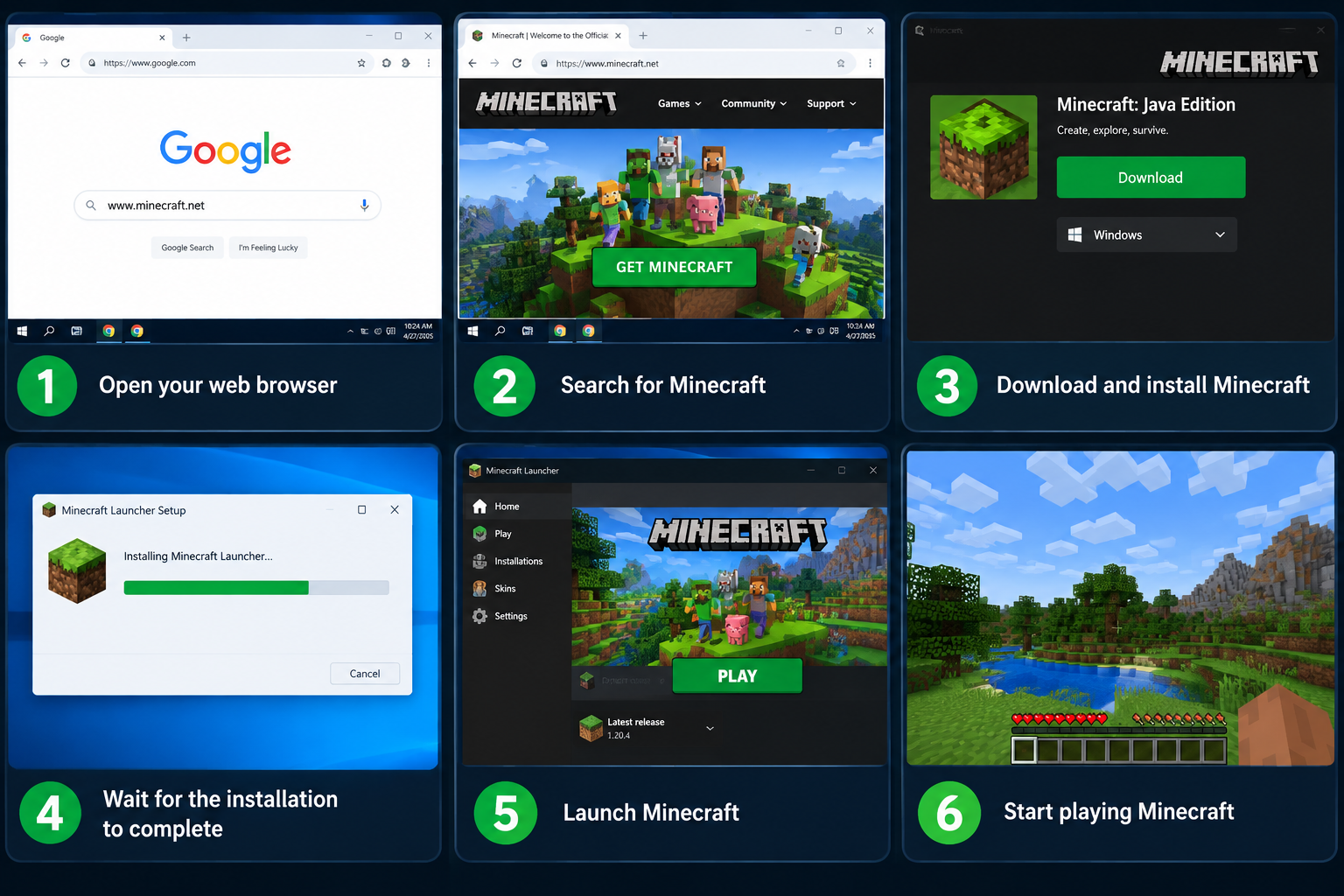Click the 10:24 AM clock below the Google window
The height and width of the screenshot is (896, 1344).
point(418,331)
